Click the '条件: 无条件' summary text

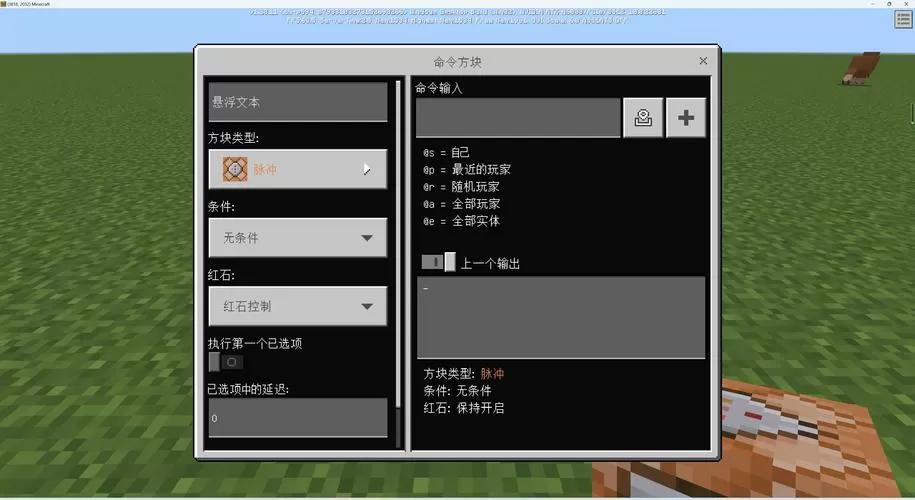point(458,391)
